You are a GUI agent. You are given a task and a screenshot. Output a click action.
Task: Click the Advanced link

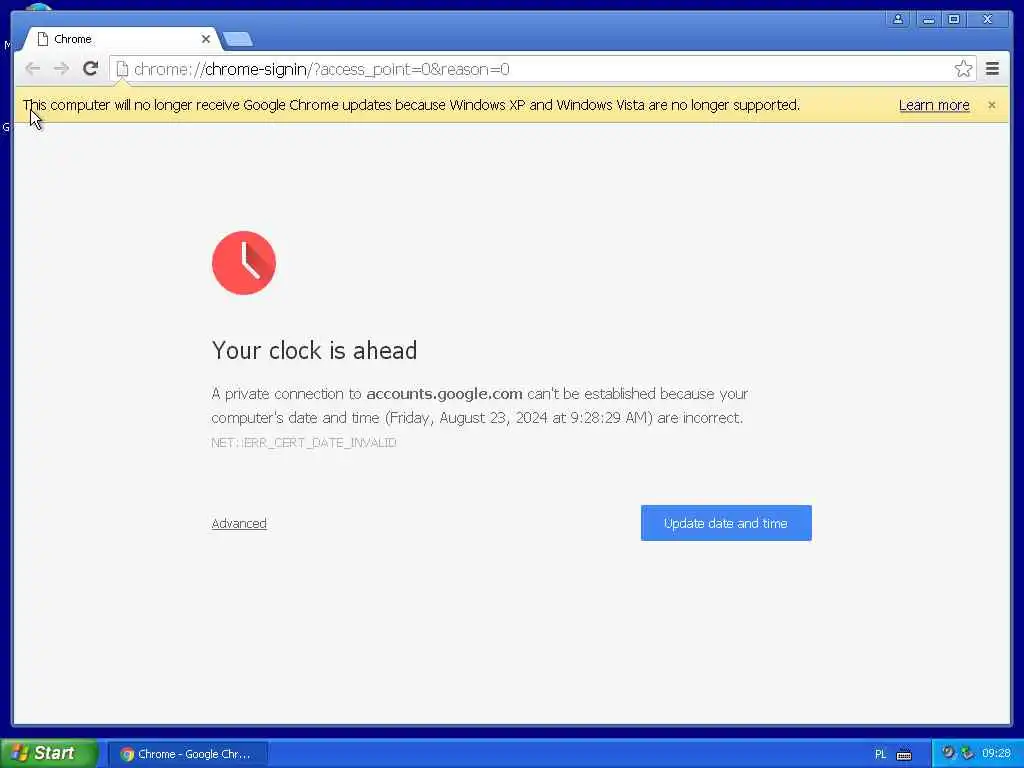click(239, 523)
